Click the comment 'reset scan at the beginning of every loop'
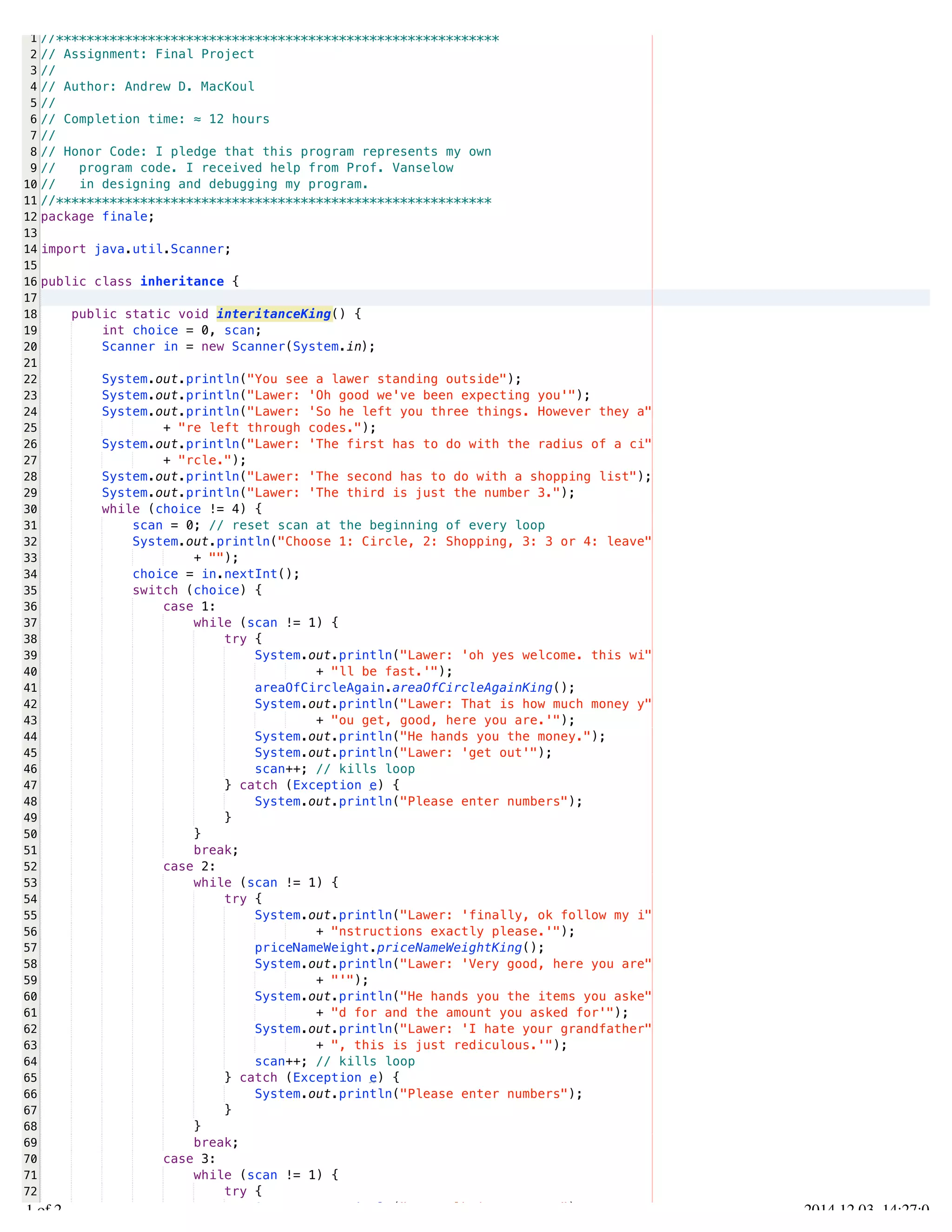 coord(389,525)
